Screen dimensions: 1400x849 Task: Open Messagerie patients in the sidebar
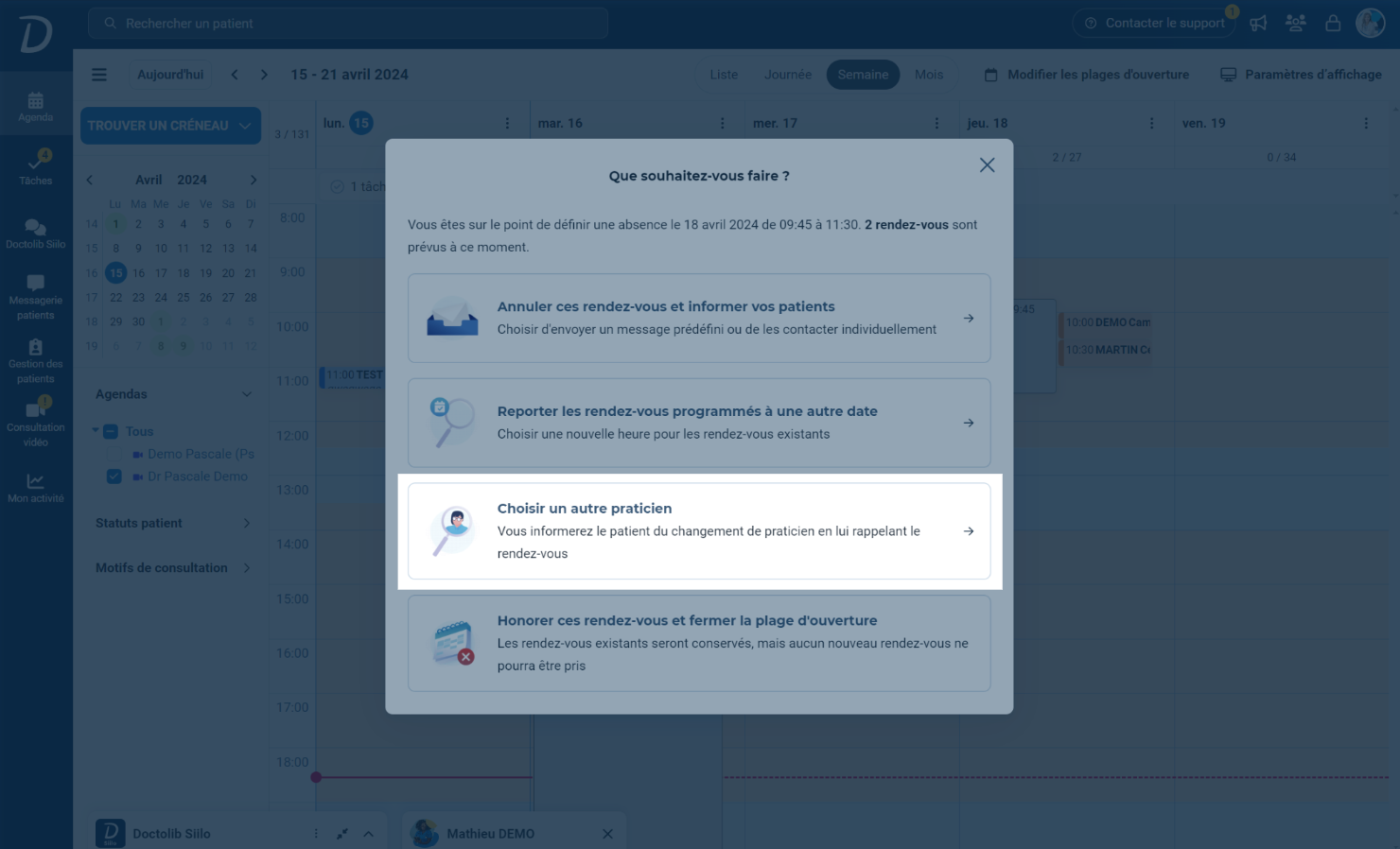coord(35,297)
